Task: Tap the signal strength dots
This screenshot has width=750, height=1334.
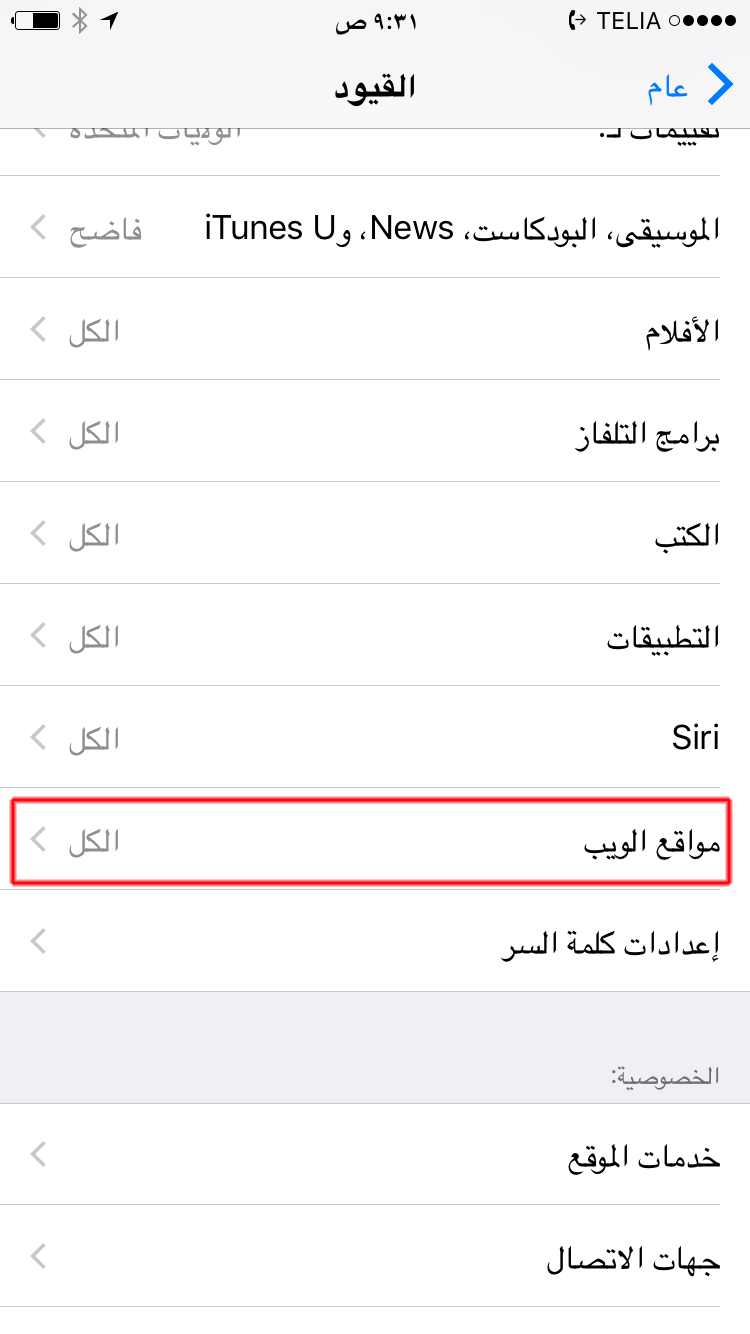Action: point(704,21)
